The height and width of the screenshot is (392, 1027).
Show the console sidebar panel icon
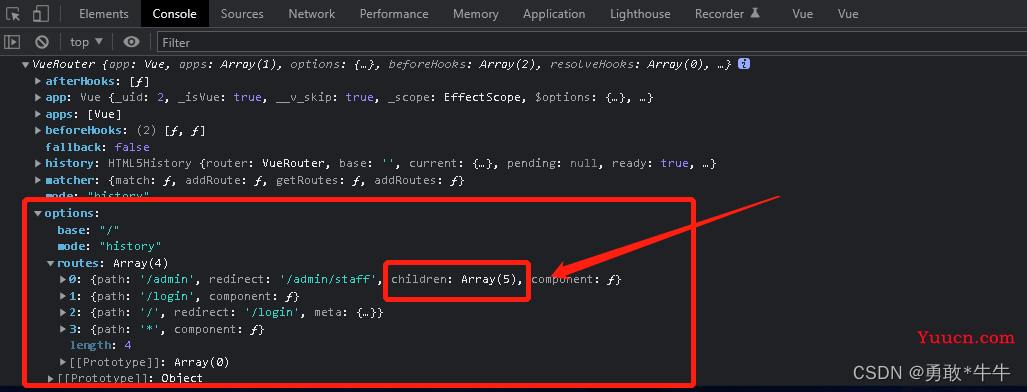click(12, 42)
